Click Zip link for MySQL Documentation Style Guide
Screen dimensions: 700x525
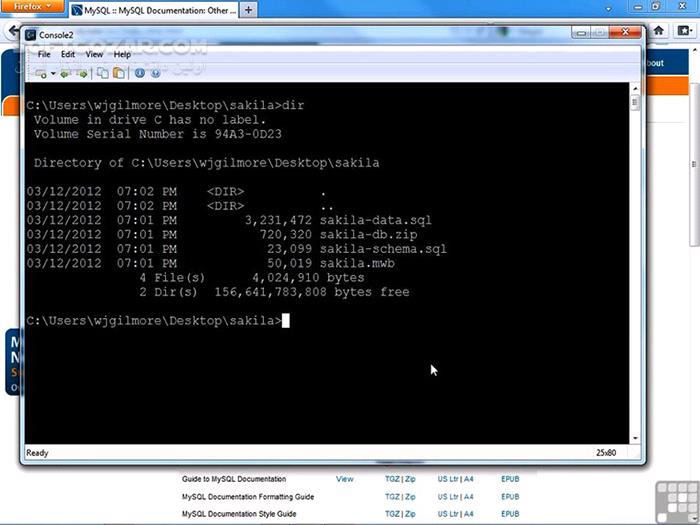click(410, 514)
